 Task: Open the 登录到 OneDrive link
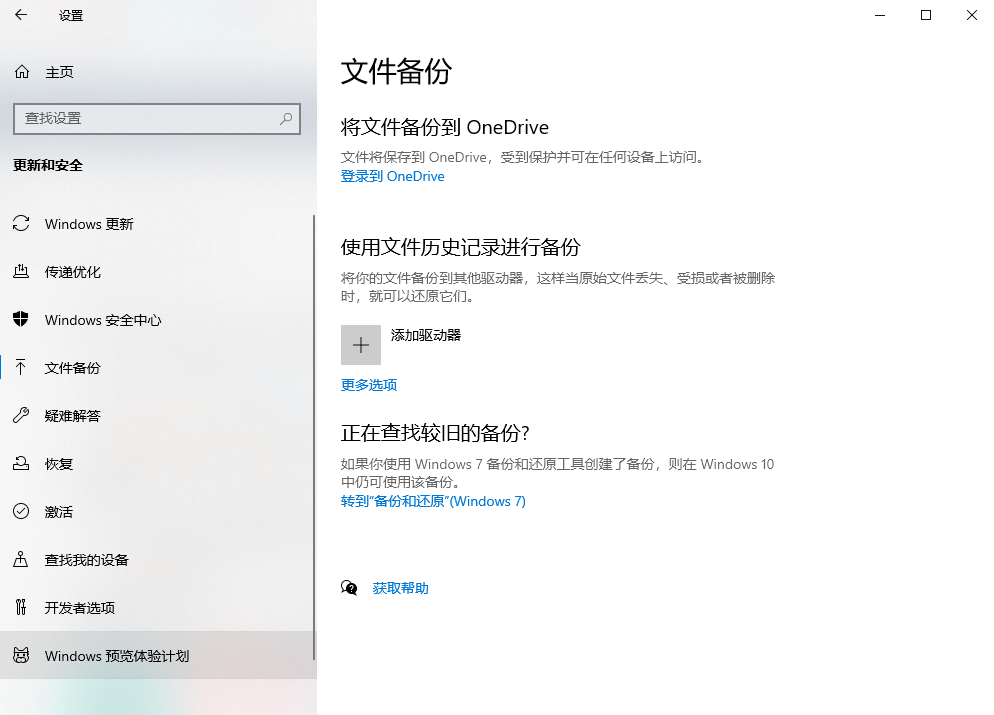[x=392, y=176]
